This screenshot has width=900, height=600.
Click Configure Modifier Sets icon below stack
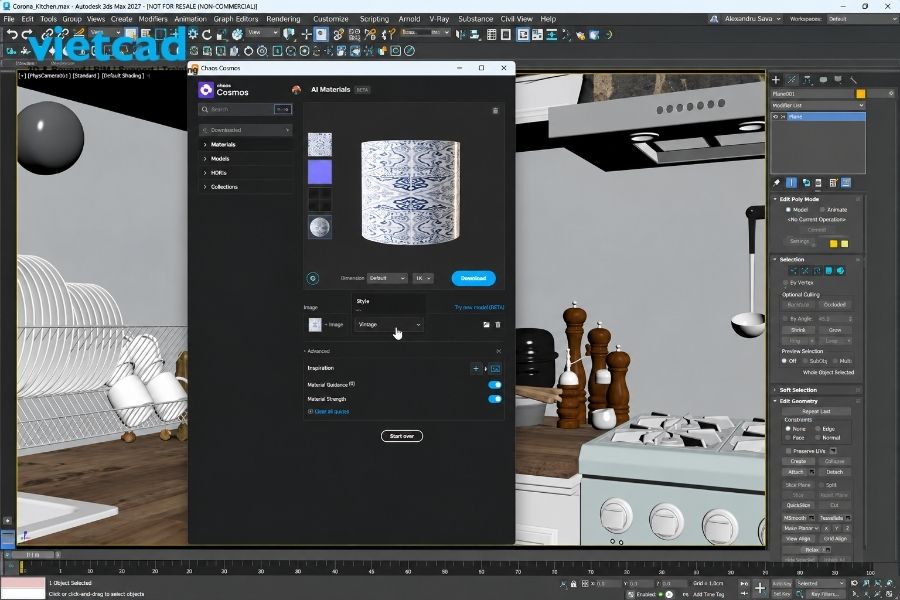click(x=833, y=183)
